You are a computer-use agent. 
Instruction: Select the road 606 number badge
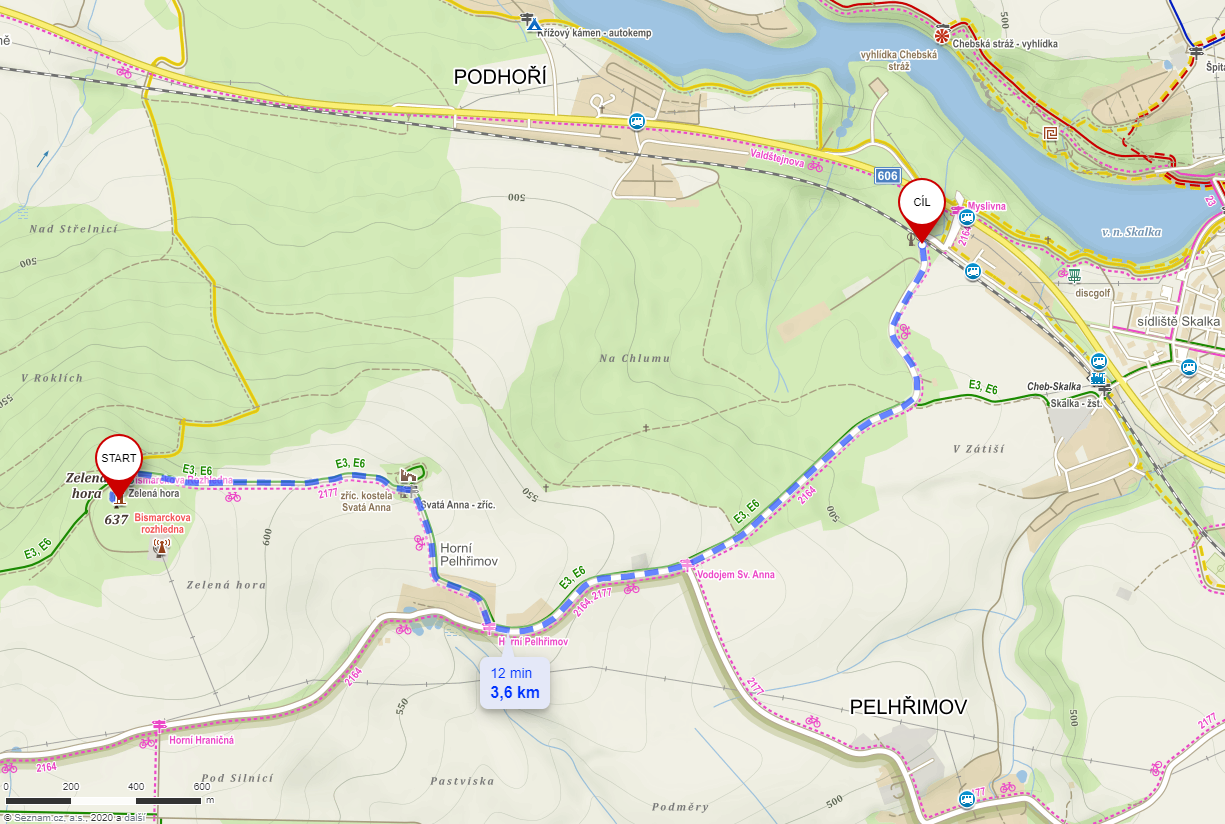point(886,176)
